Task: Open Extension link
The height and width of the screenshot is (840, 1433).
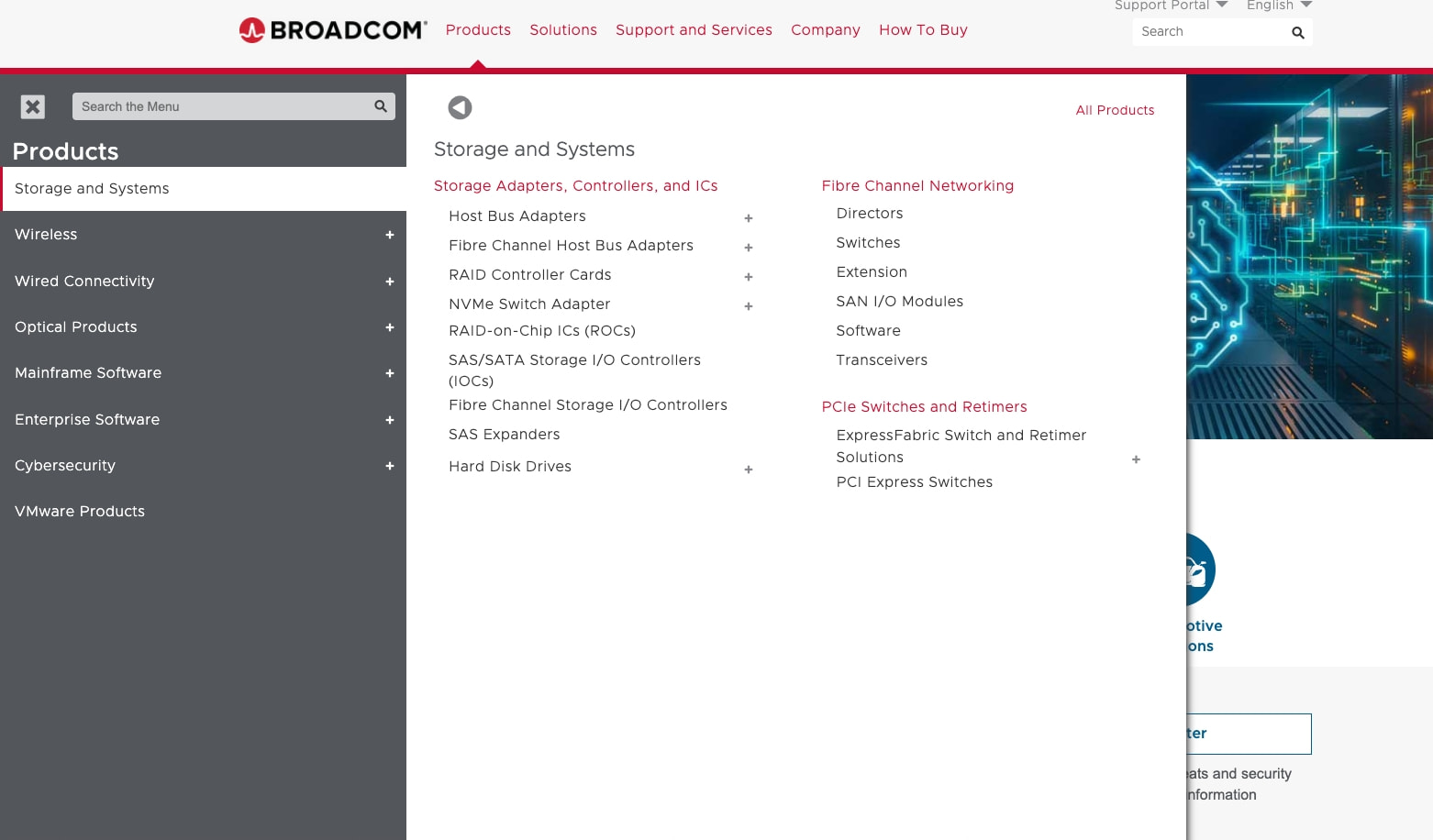Action: pos(872,272)
